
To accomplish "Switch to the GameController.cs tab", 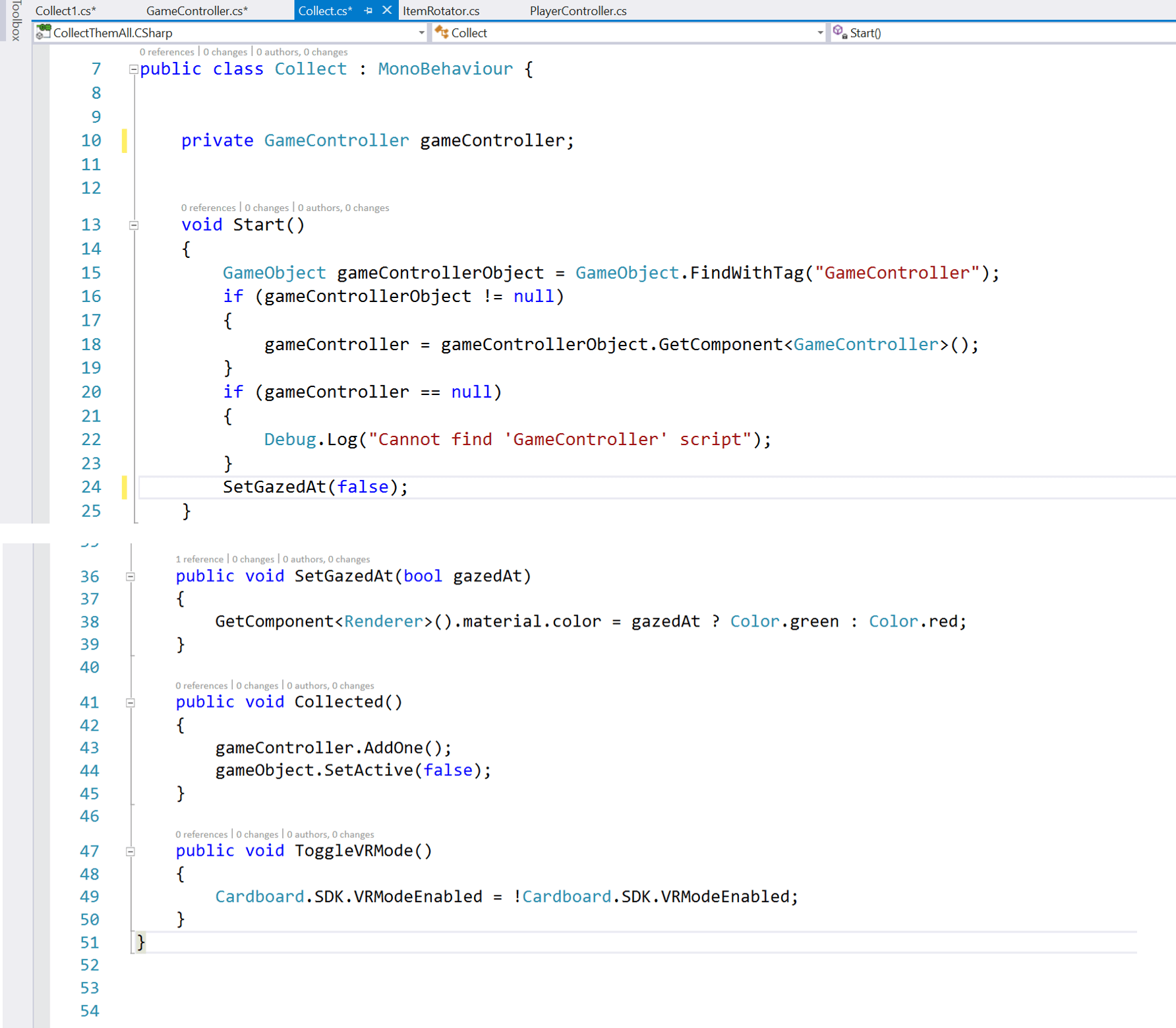I will (196, 11).
